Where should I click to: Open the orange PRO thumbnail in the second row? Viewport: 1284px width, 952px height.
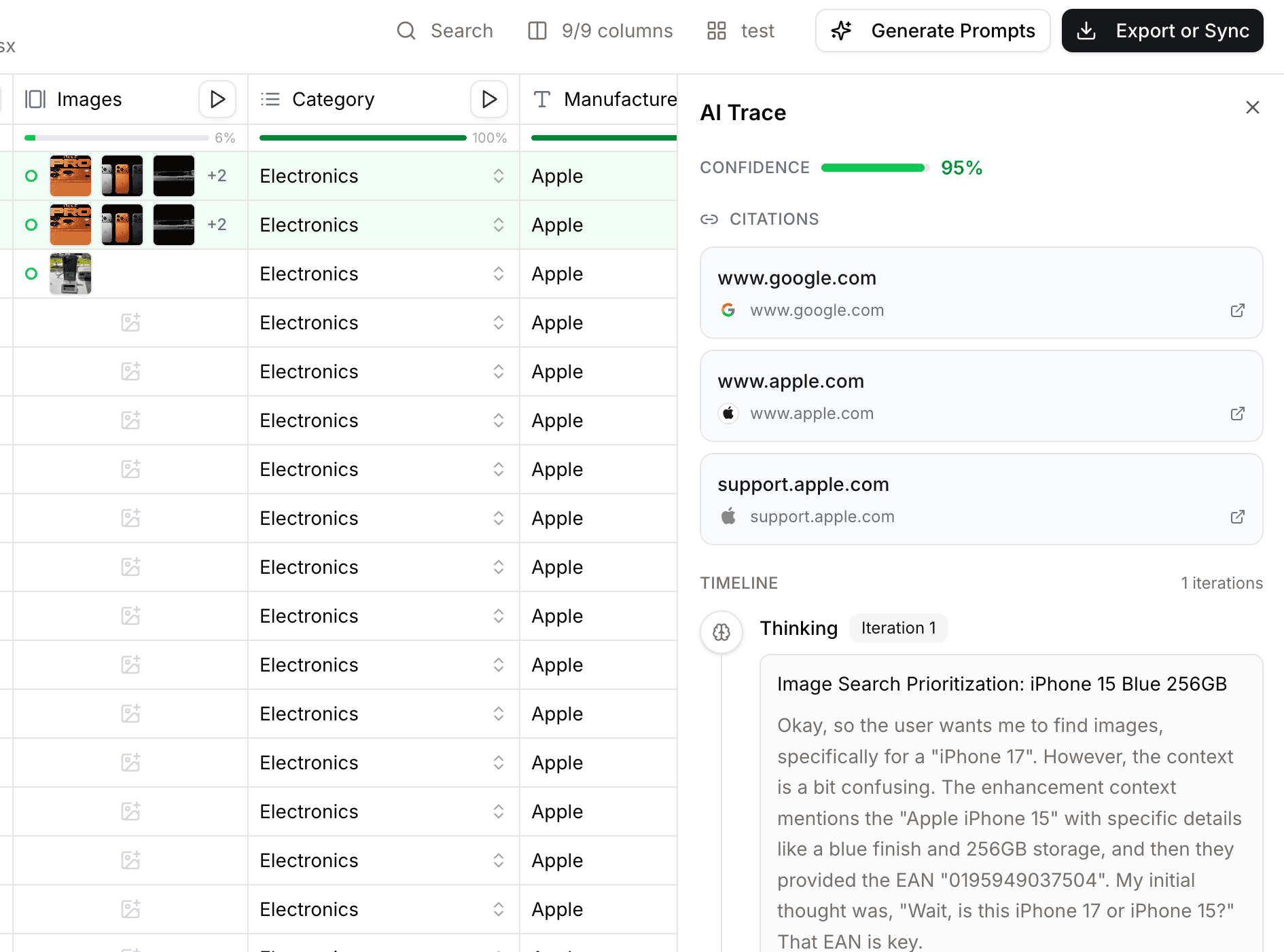[x=71, y=225]
